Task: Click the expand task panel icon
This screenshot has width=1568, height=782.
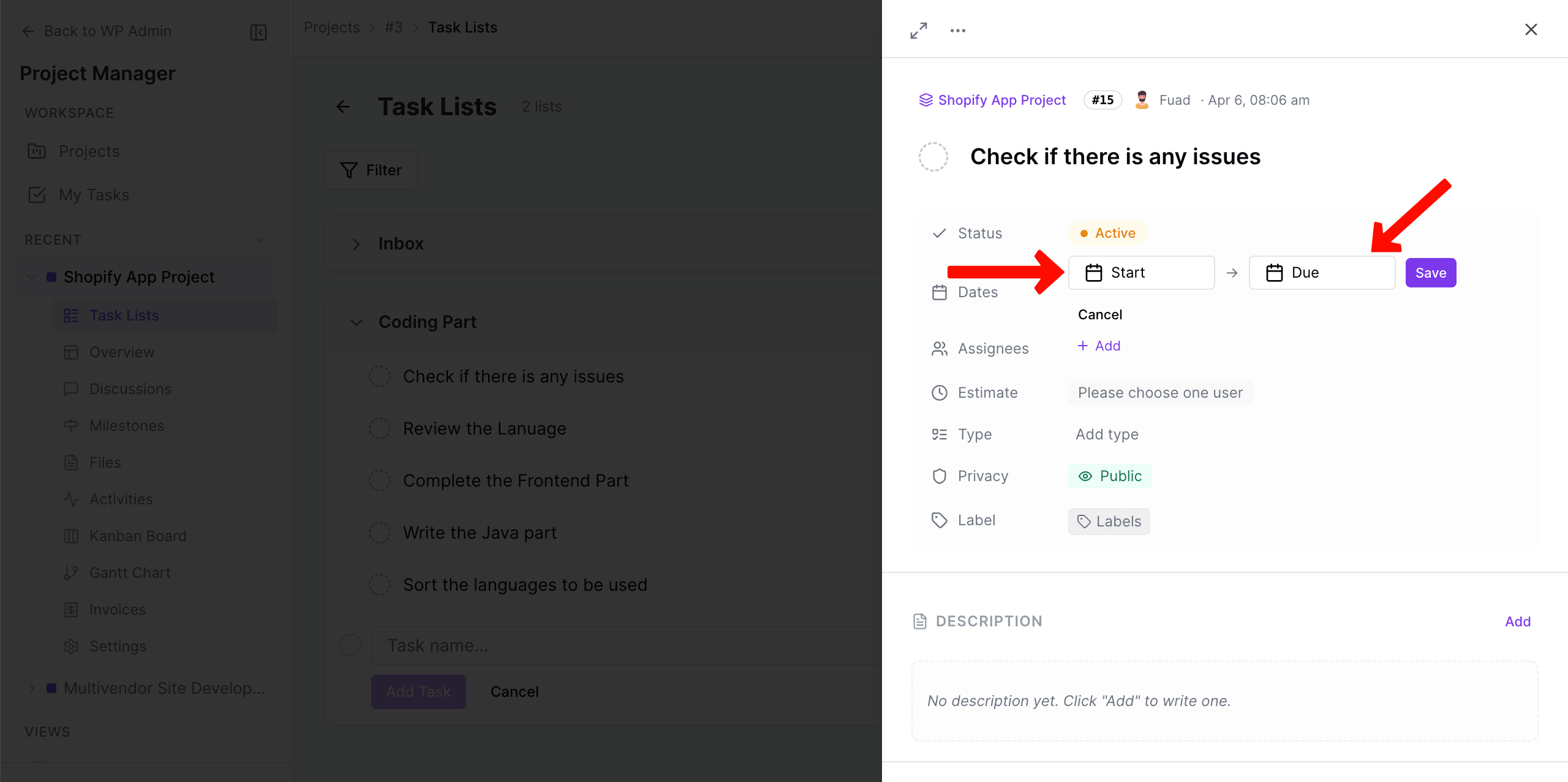Action: click(x=919, y=30)
